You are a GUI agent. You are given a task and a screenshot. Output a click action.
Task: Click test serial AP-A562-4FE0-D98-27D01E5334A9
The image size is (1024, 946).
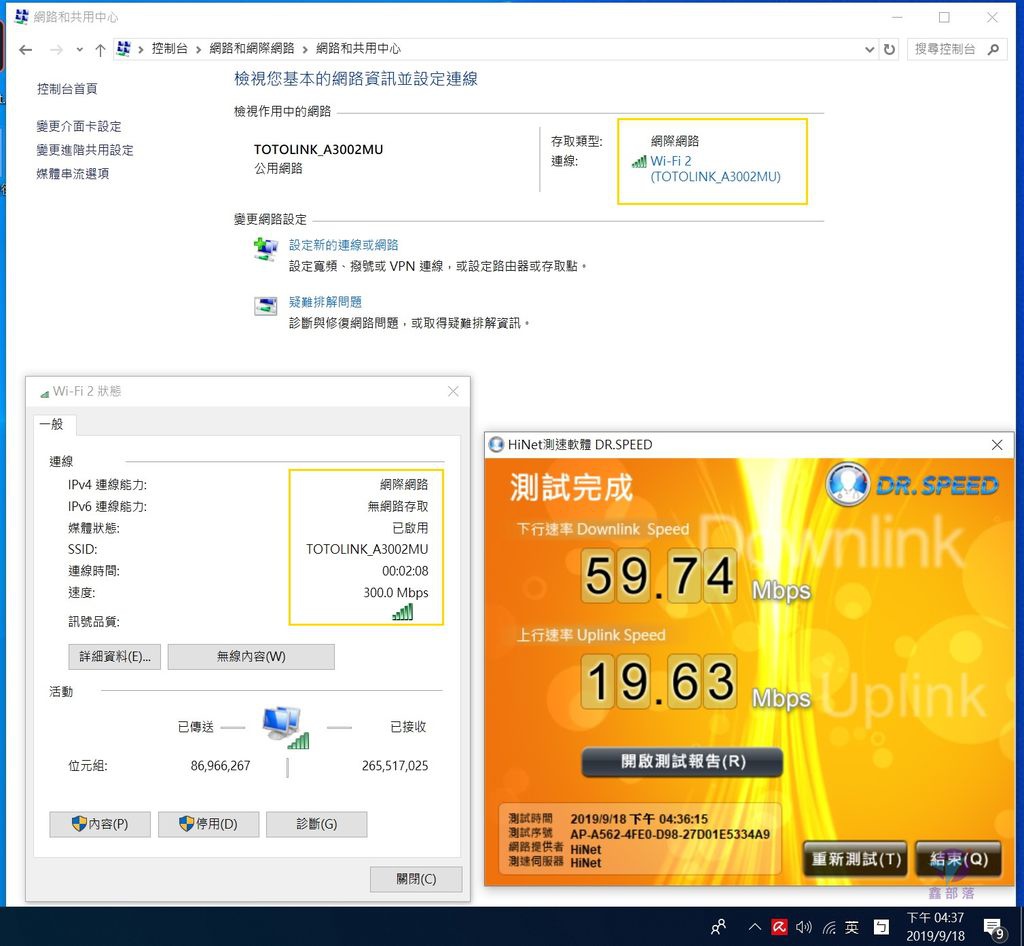pyautogui.click(x=670, y=834)
